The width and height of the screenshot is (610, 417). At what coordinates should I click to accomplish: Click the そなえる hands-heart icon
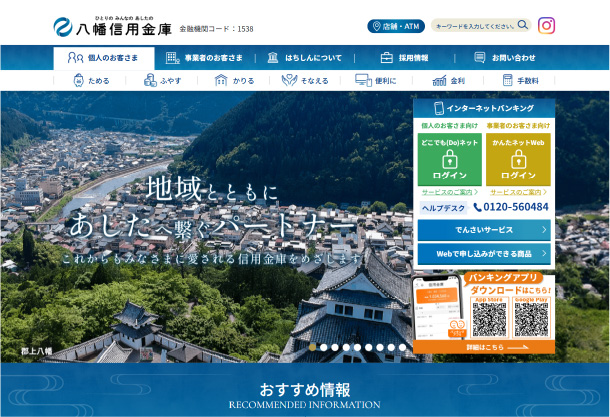[289, 80]
